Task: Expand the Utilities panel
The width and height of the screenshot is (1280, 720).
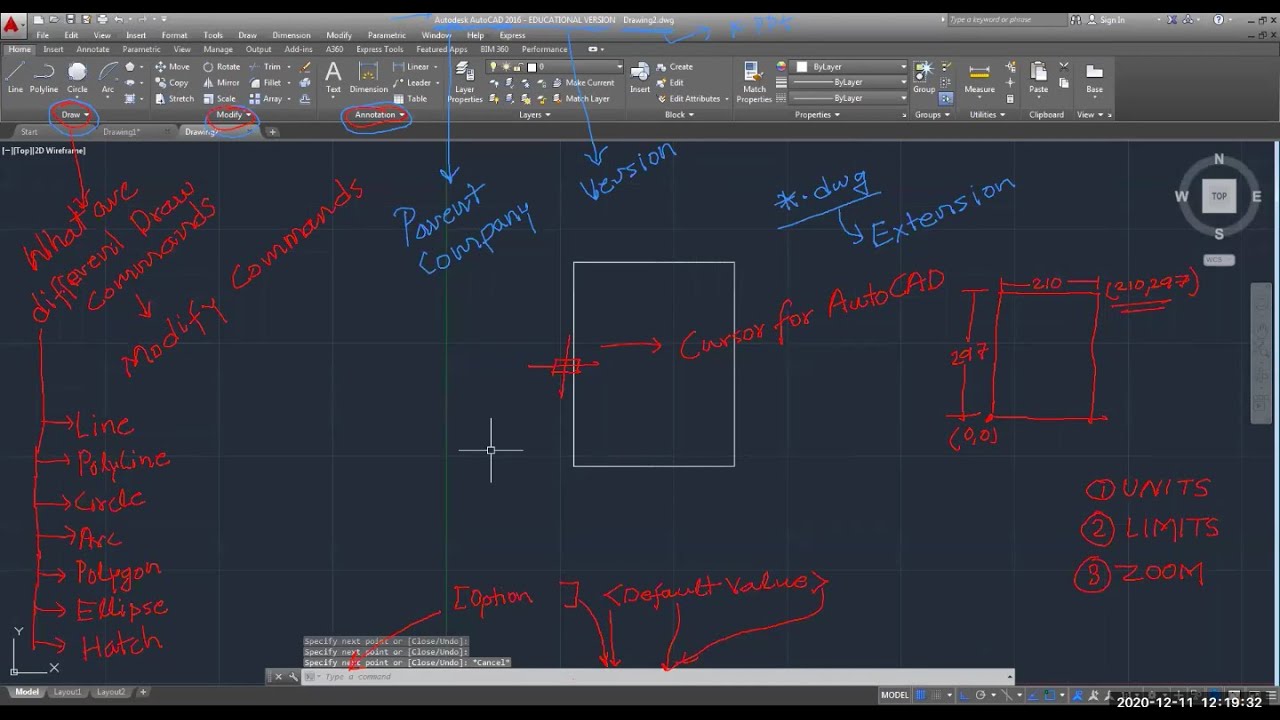Action: point(987,115)
